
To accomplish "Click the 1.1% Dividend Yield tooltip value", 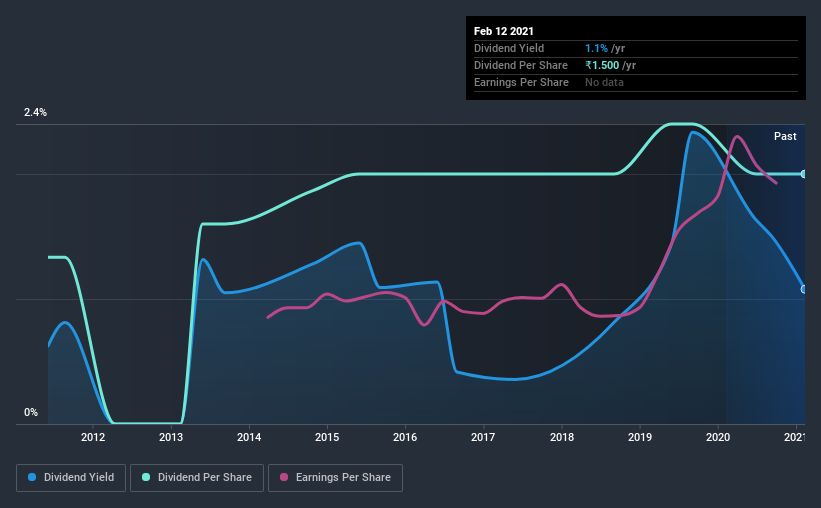I will (x=596, y=48).
